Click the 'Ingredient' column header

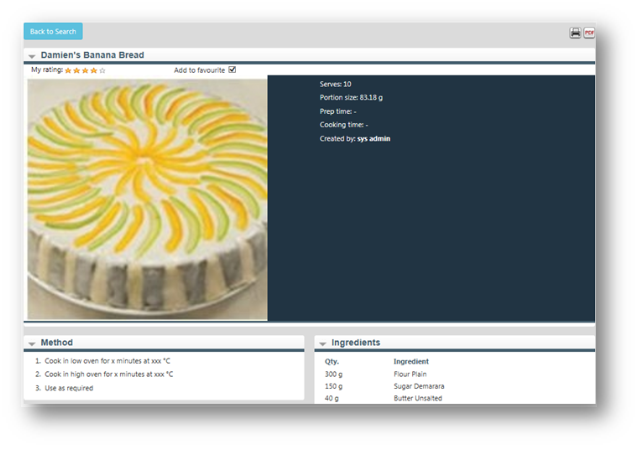(x=411, y=361)
